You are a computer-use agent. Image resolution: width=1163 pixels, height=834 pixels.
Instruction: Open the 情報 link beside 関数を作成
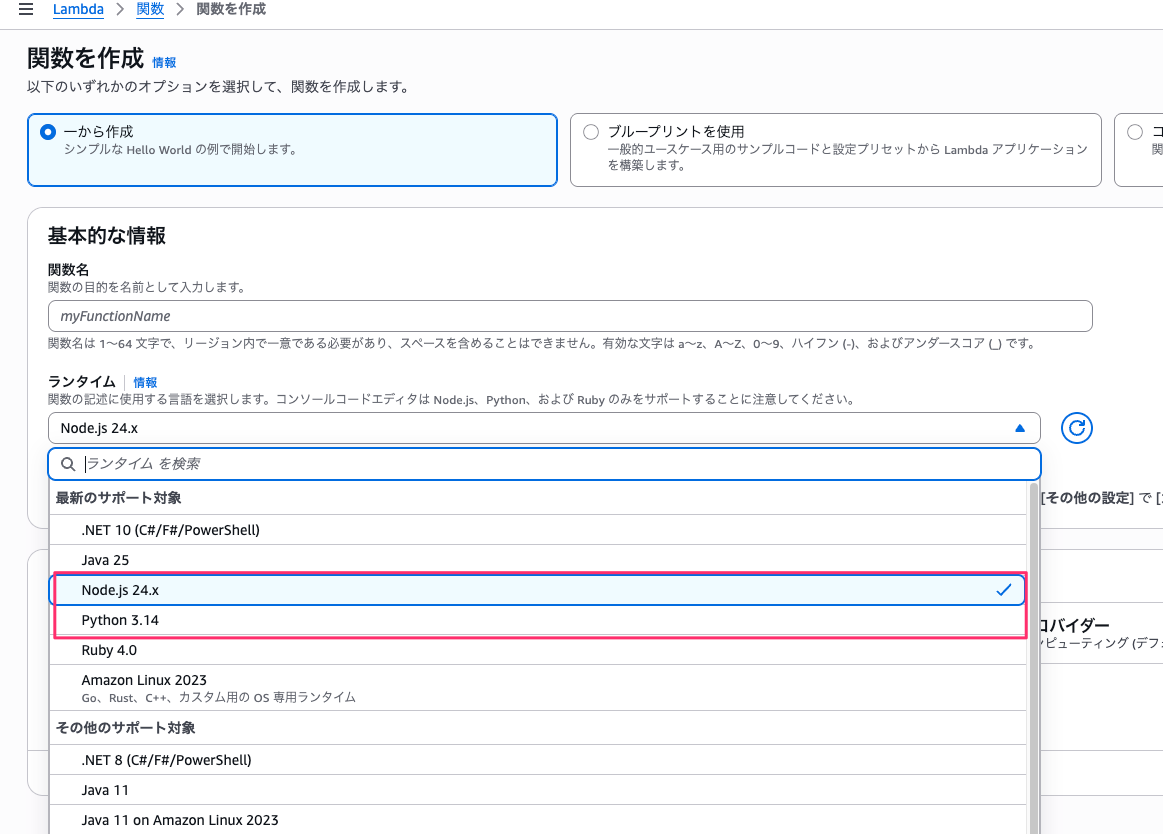point(164,63)
